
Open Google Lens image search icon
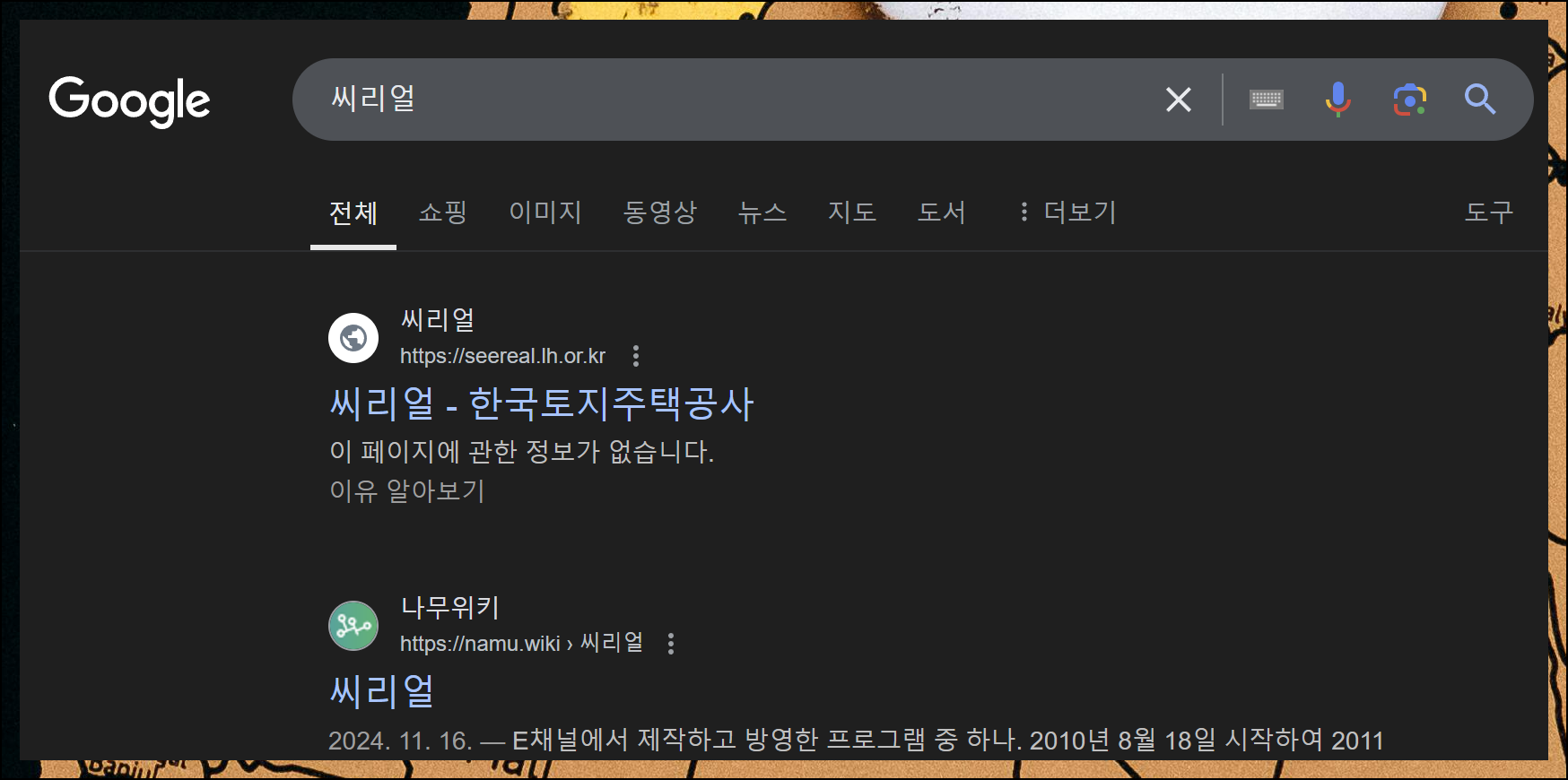click(x=1410, y=100)
